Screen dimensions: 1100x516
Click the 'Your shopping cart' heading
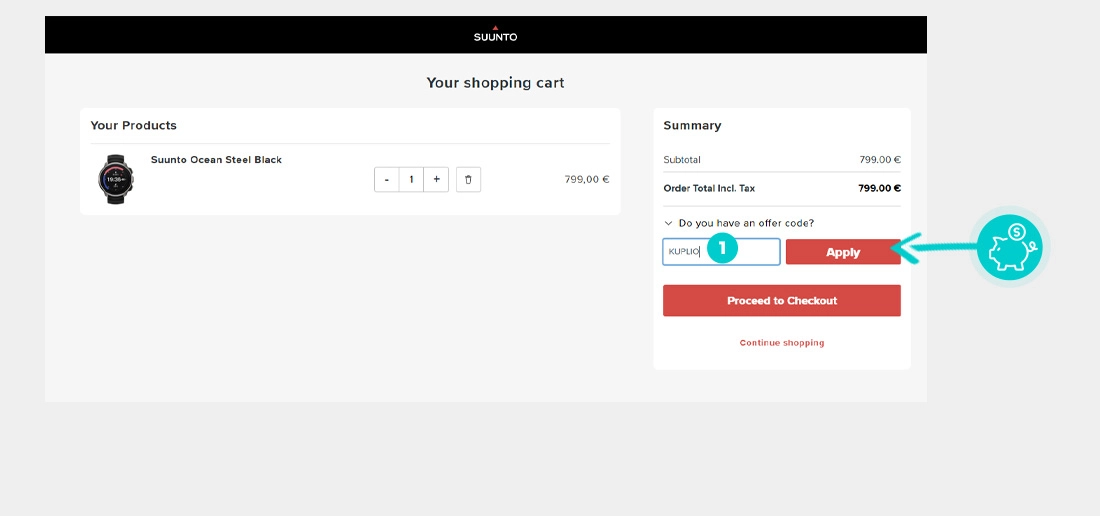tap(495, 83)
